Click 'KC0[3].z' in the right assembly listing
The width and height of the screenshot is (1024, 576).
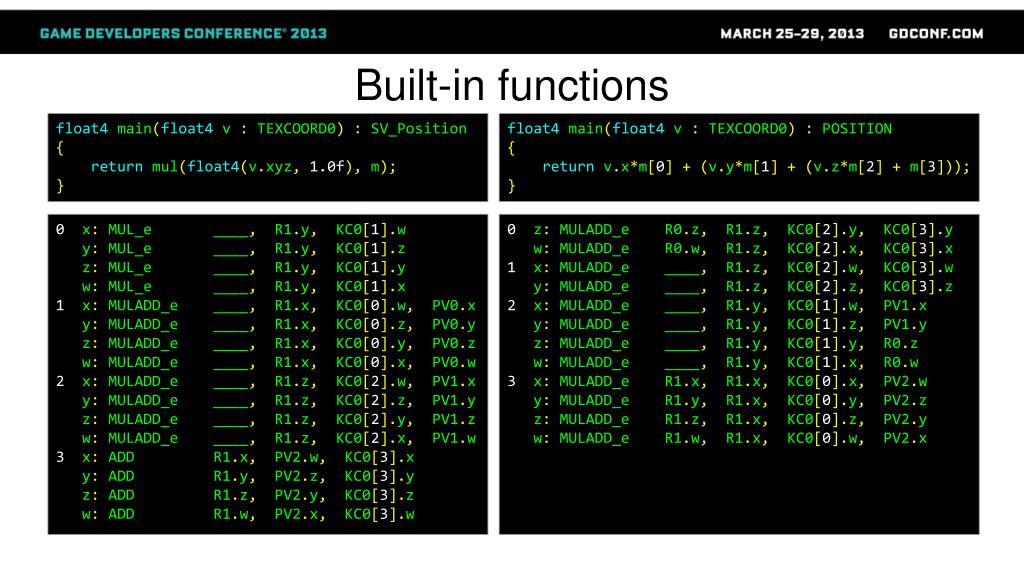[918, 287]
